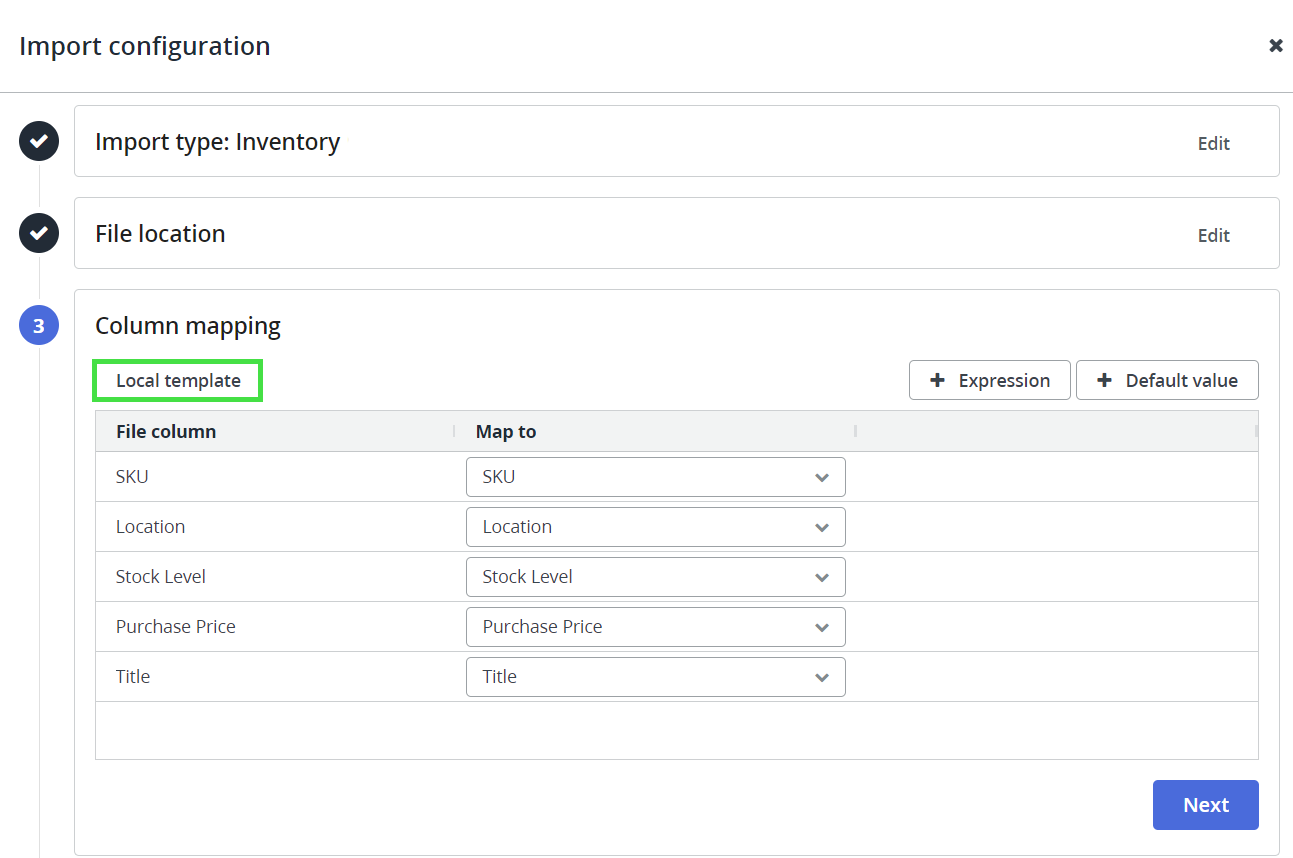This screenshot has height=858, width=1293.
Task: Click the Map to column header
Action: tap(506, 432)
